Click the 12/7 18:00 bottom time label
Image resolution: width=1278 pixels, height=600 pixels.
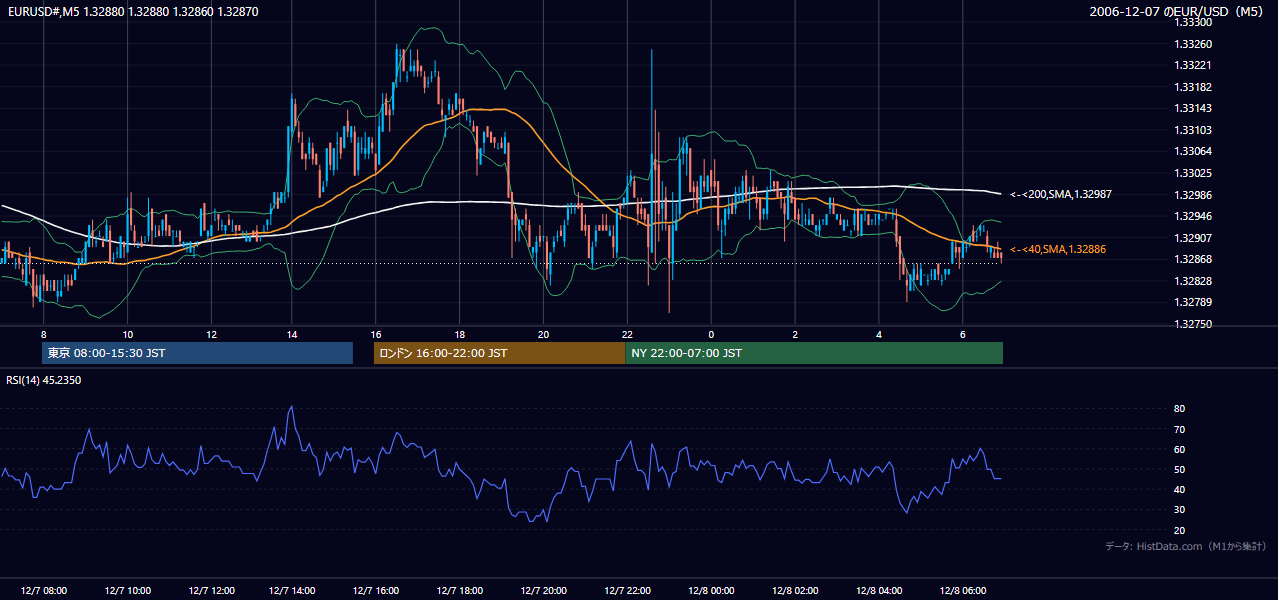pos(459,590)
